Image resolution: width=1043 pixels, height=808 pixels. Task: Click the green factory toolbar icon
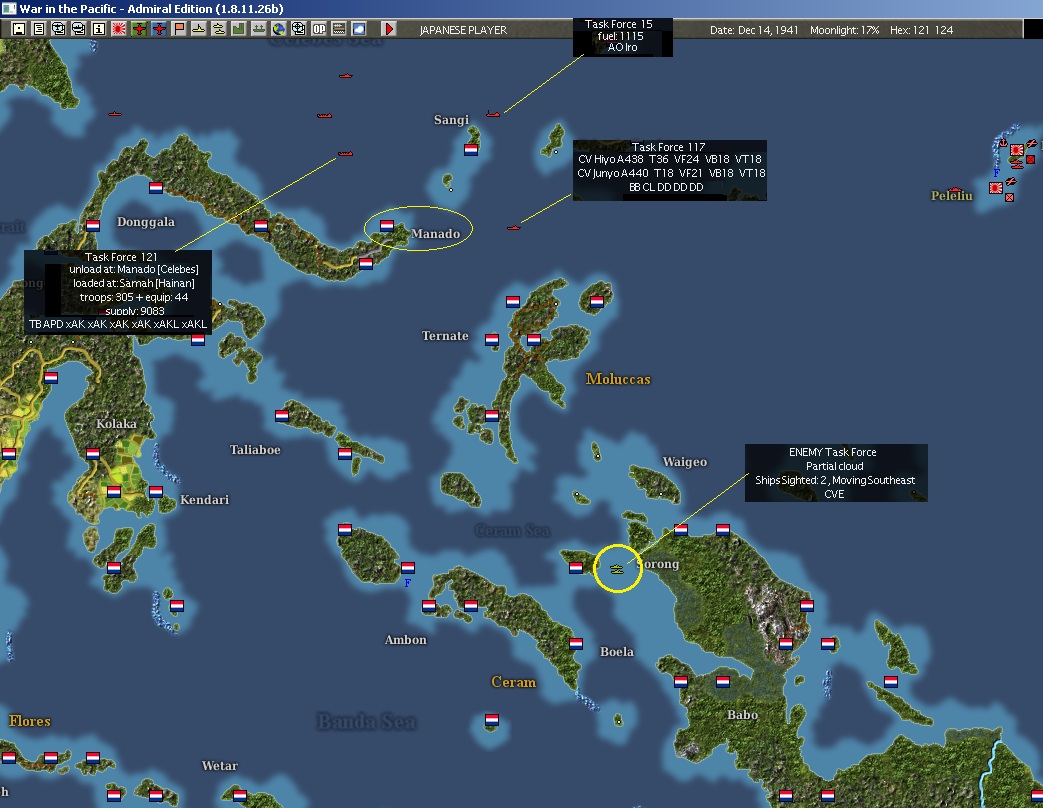[238, 29]
